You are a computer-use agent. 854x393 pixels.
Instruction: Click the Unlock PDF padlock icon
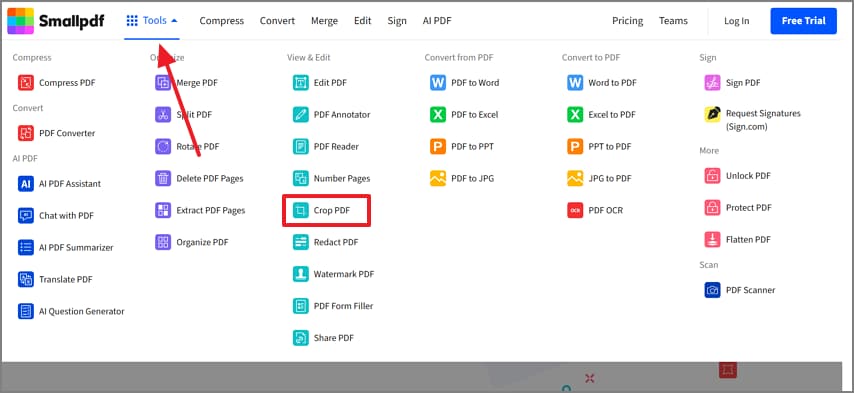712,176
